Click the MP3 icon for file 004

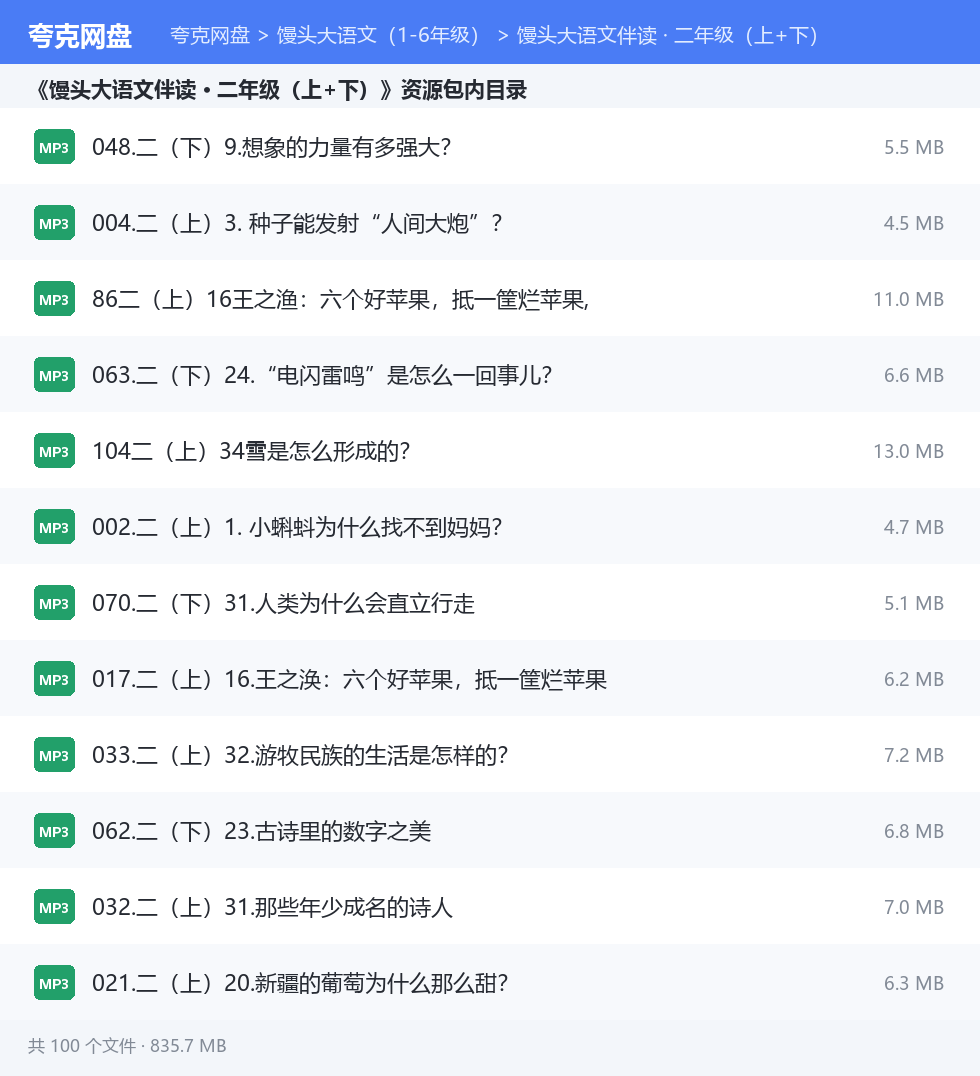54,223
